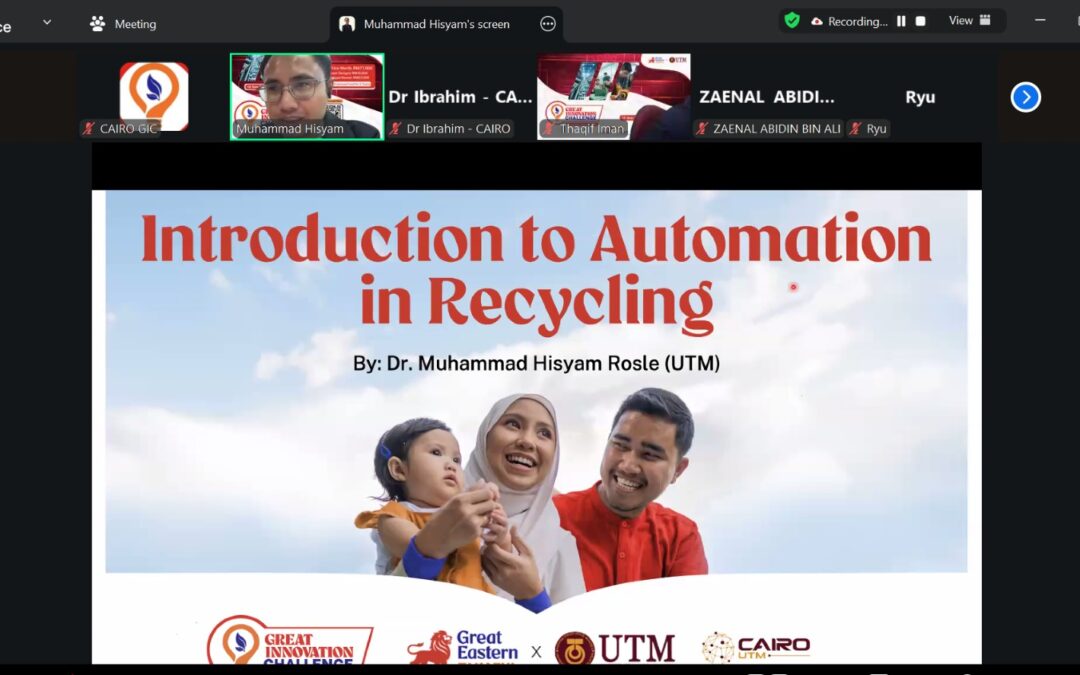The width and height of the screenshot is (1080, 675).
Task: Open the Meeting tab
Action: pyautogui.click(x=124, y=24)
